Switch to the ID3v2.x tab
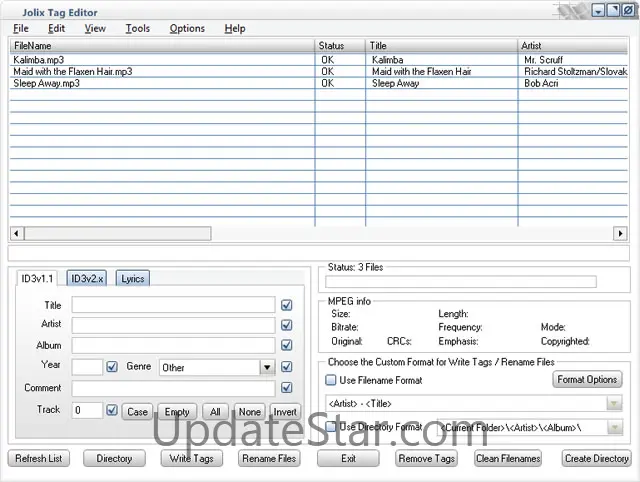 [x=87, y=279]
